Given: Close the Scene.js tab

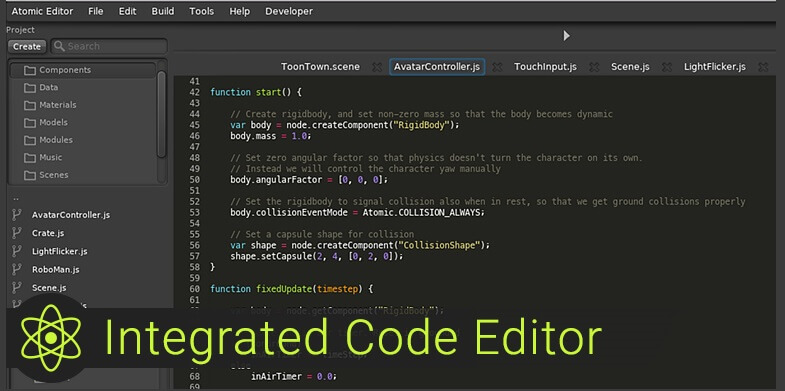Looking at the screenshot, I should [x=667, y=67].
